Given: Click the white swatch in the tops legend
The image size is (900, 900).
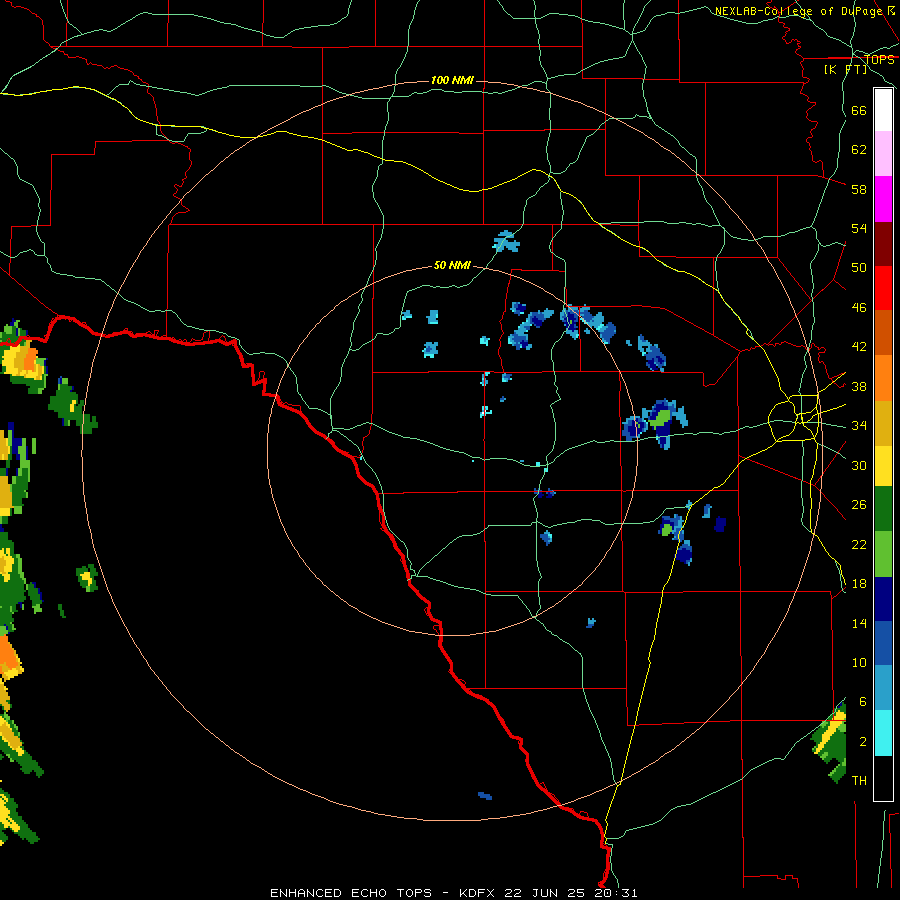Looking at the screenshot, I should (x=883, y=110).
